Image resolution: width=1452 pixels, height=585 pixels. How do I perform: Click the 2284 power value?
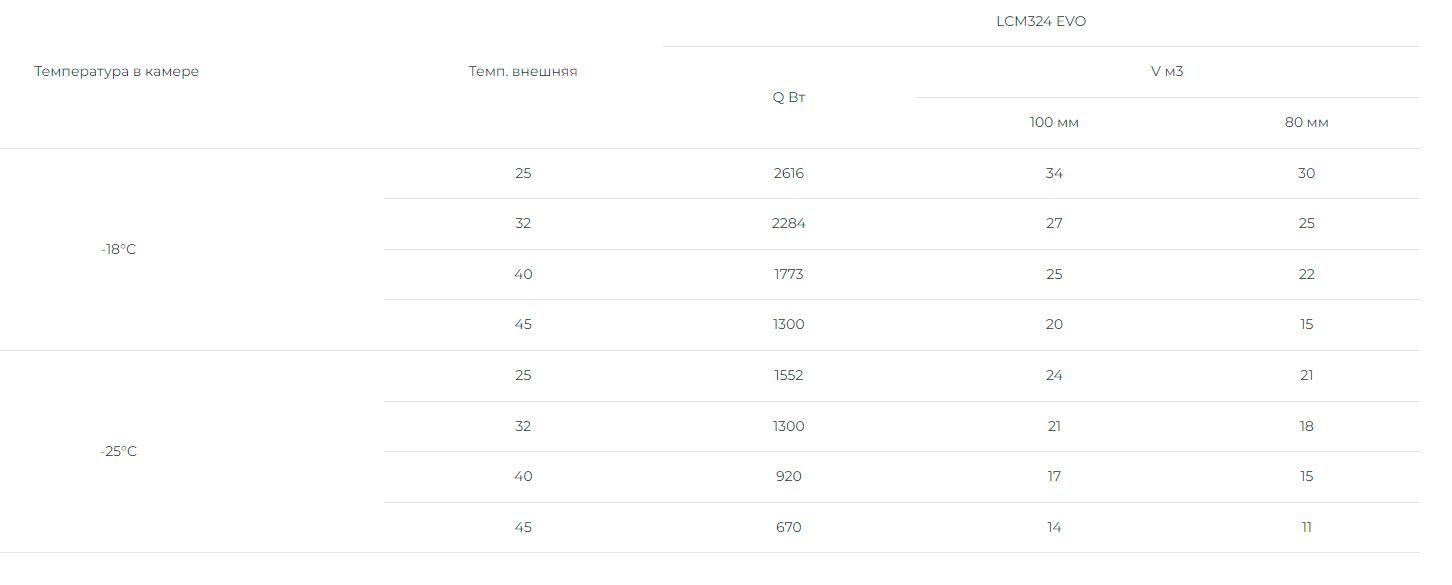(x=789, y=224)
